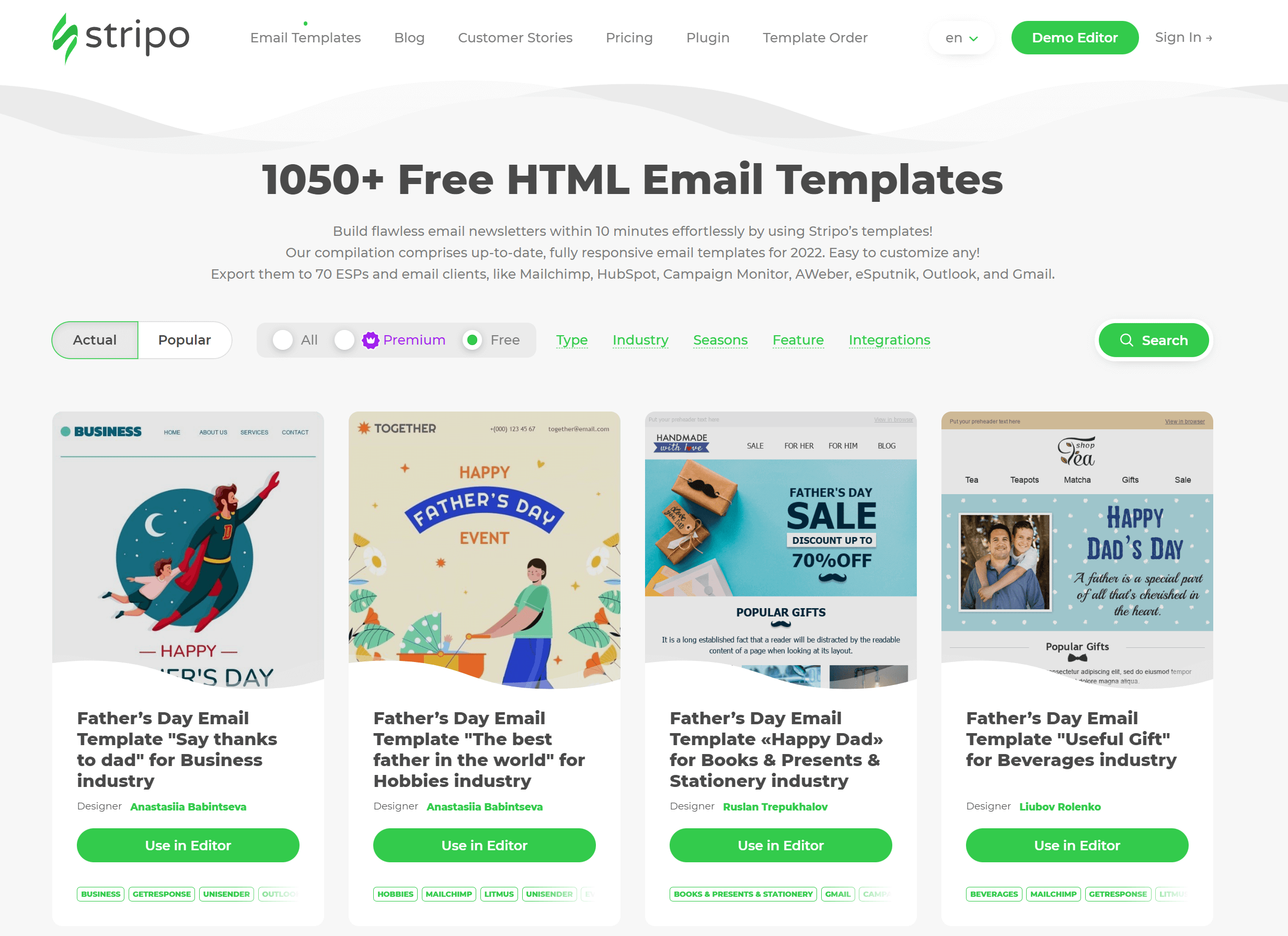1288x936 pixels.
Task: Click the Feature filter label
Action: pyautogui.click(x=798, y=340)
